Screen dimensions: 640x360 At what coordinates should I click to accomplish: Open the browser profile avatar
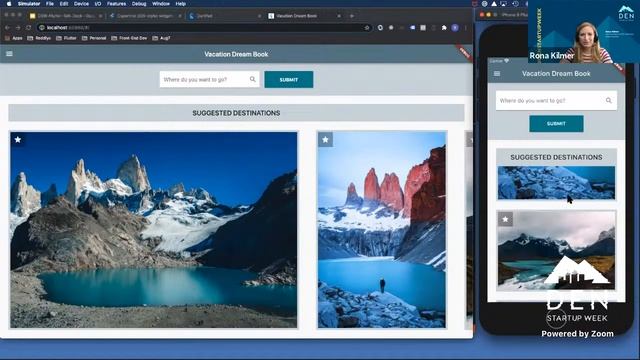pyautogui.click(x=455, y=28)
